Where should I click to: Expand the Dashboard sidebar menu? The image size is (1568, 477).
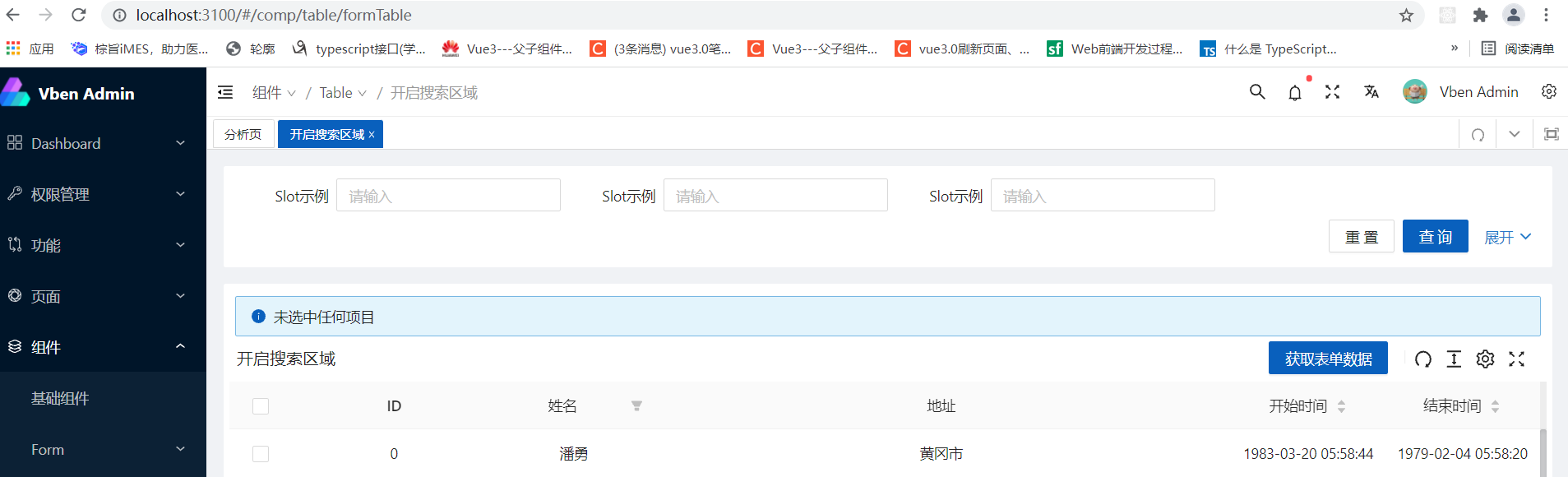point(103,143)
